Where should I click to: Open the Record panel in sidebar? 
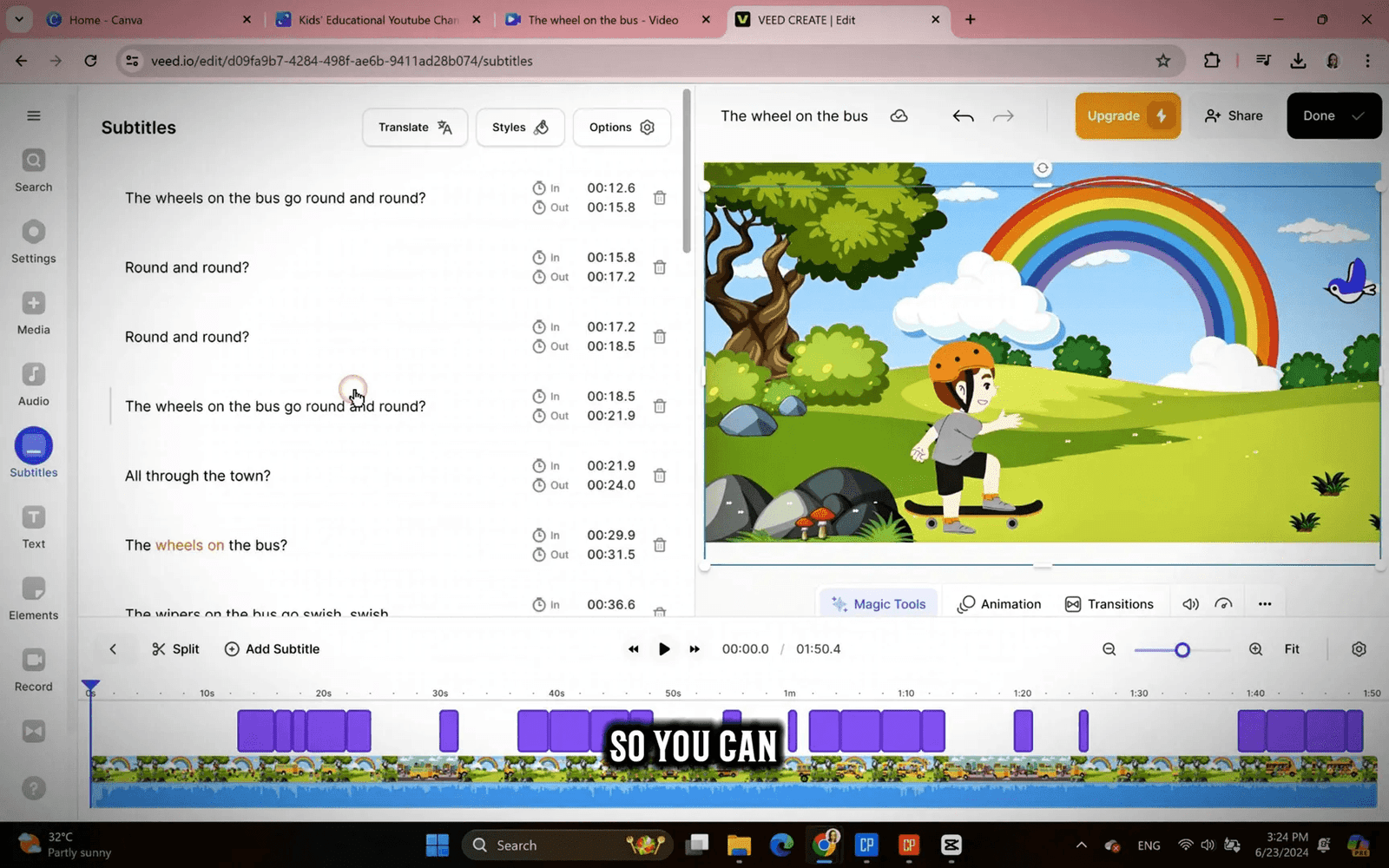(x=34, y=669)
